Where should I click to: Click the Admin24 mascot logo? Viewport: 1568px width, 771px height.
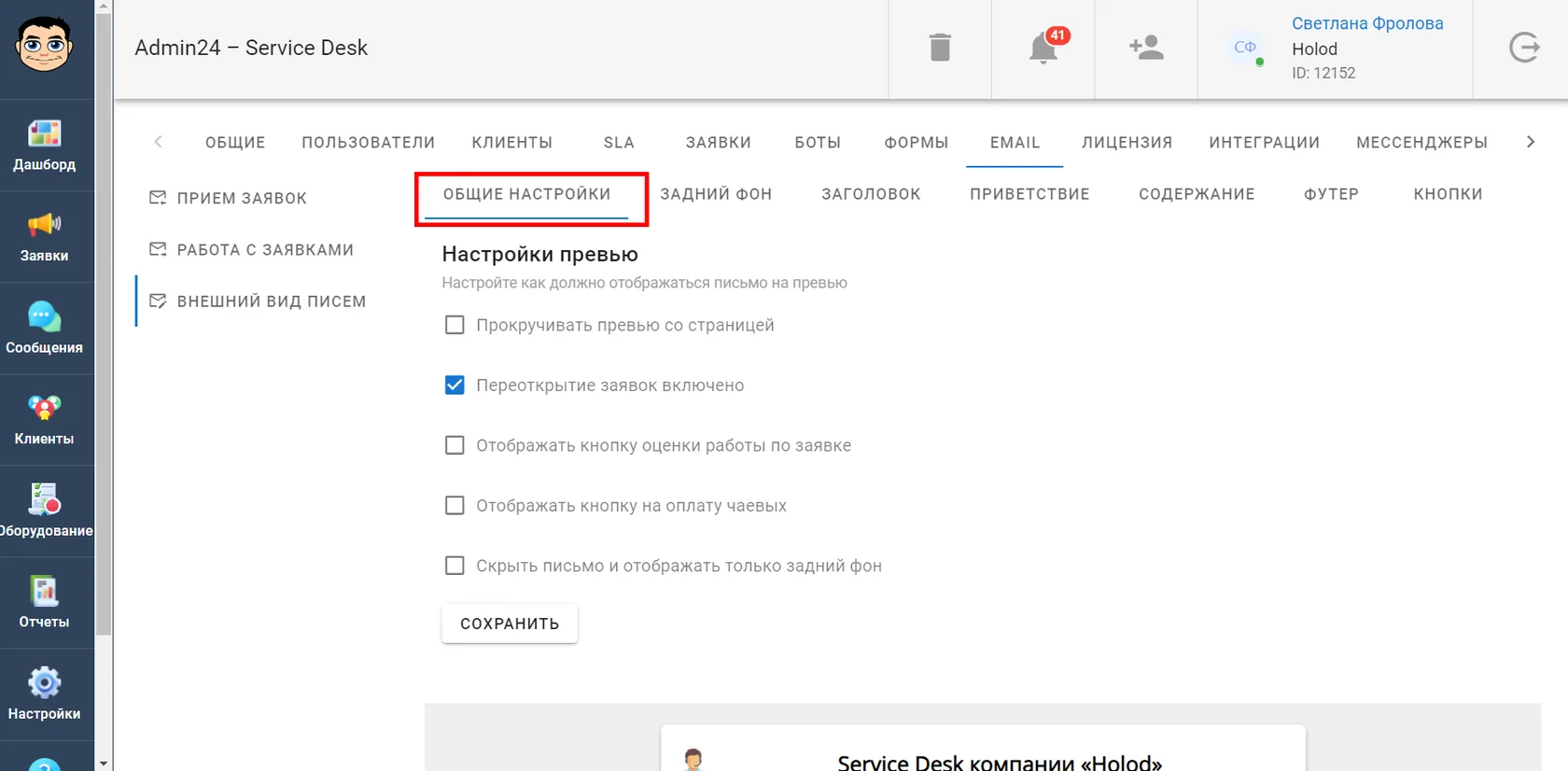pyautogui.click(x=44, y=45)
